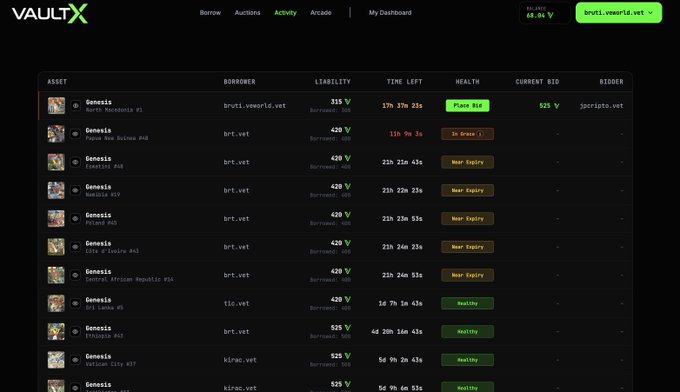Click the CURRENT BID column header

[x=537, y=82]
